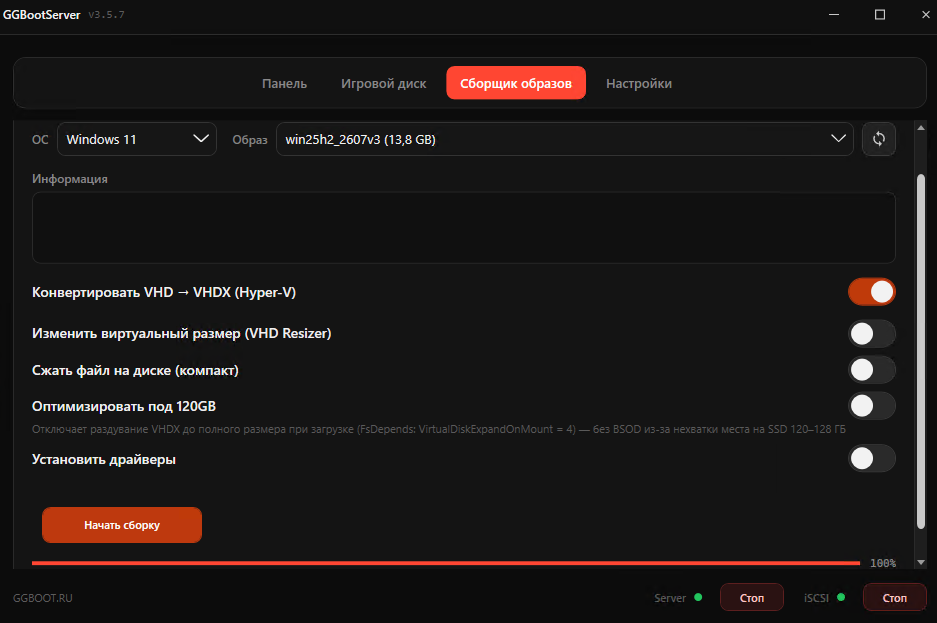Image resolution: width=937 pixels, height=623 pixels.
Task: Go to the 'Настройки' tab
Action: click(639, 84)
